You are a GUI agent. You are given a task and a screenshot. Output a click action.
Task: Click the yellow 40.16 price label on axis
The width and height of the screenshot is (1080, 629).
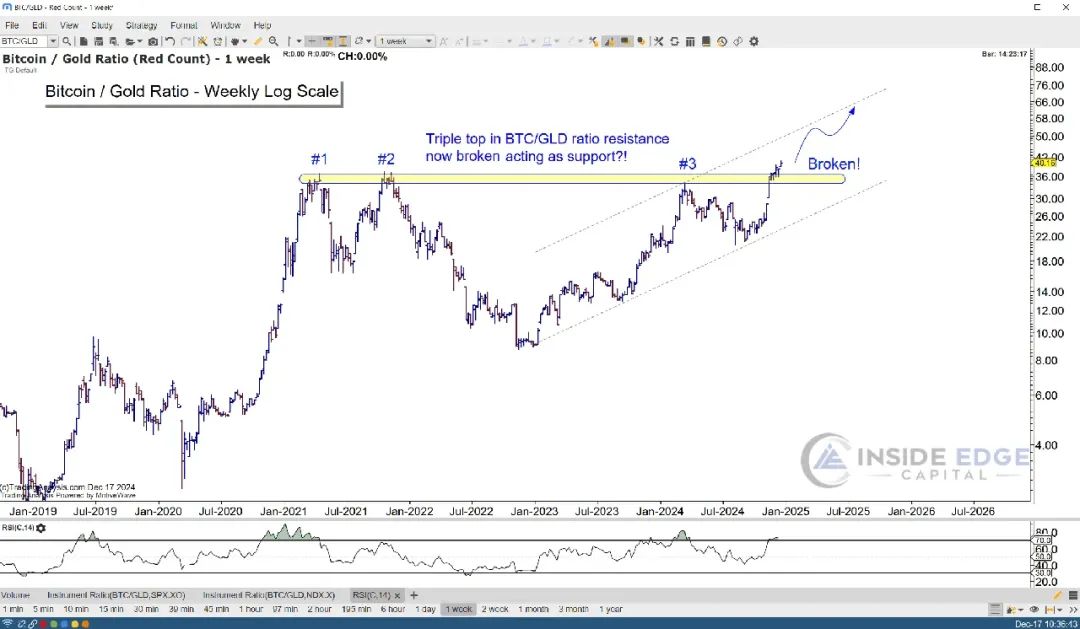1046,163
